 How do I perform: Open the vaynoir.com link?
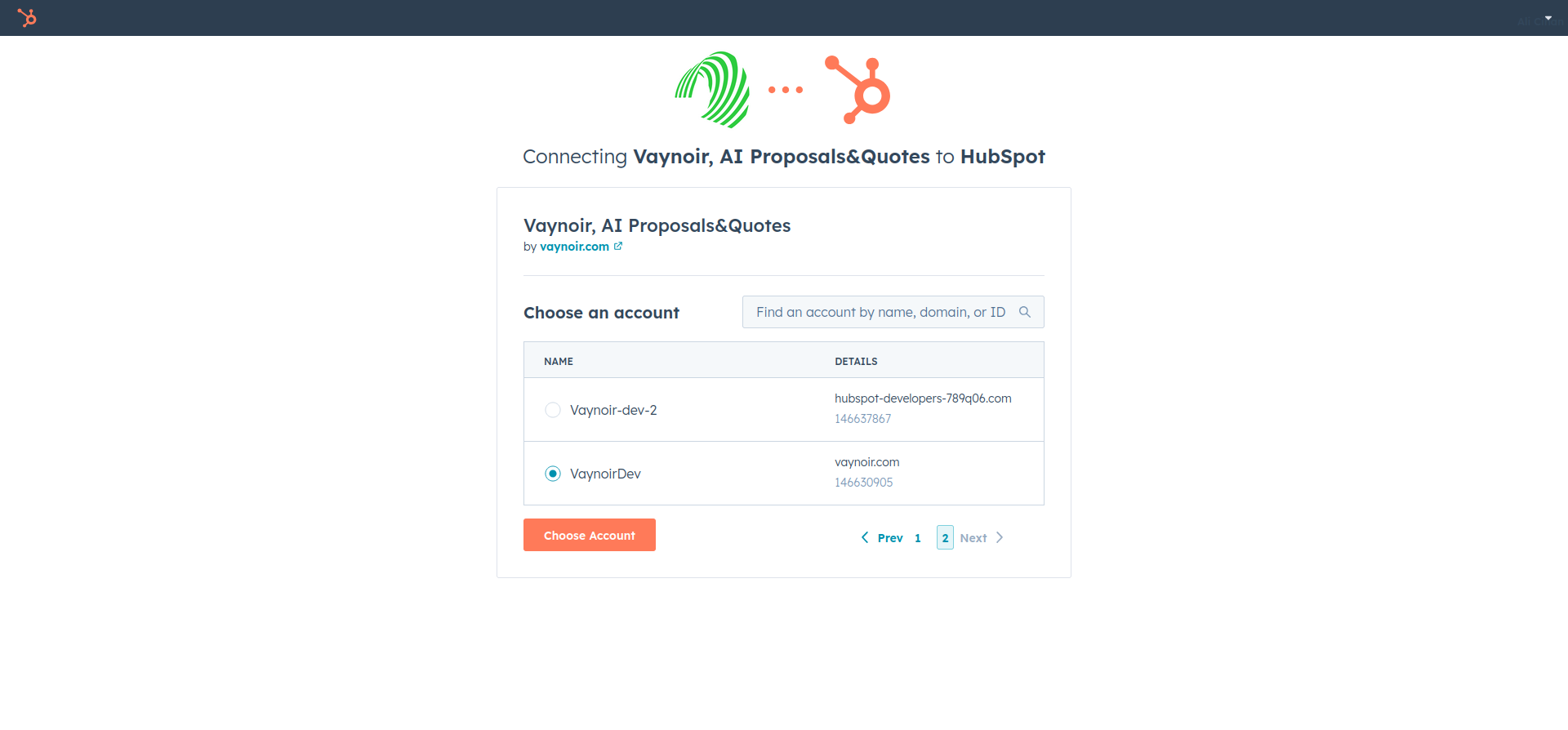(x=574, y=247)
